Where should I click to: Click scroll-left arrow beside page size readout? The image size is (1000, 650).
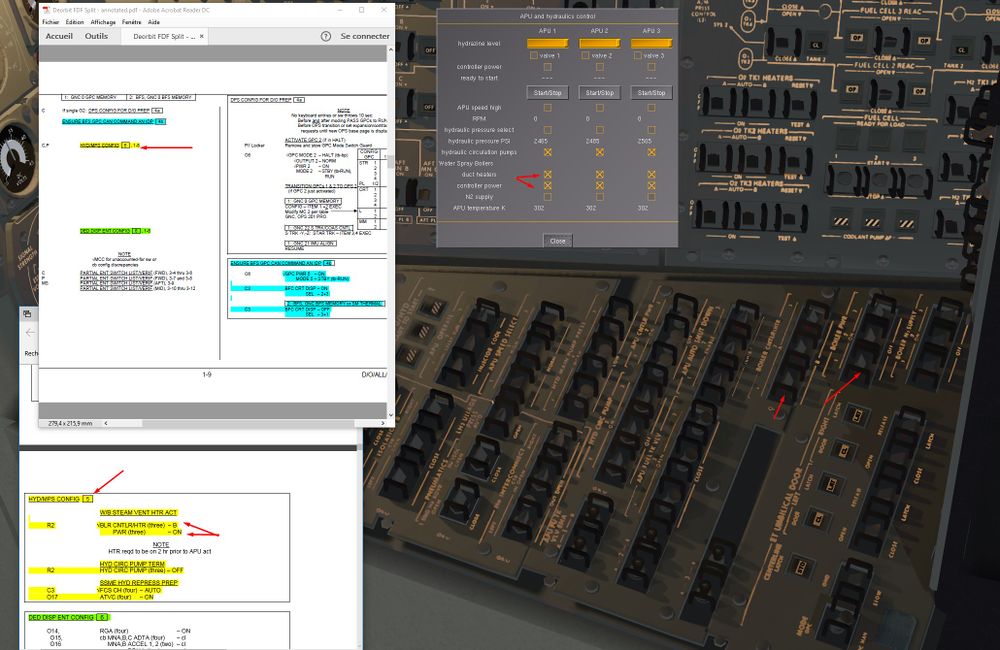click(106, 423)
